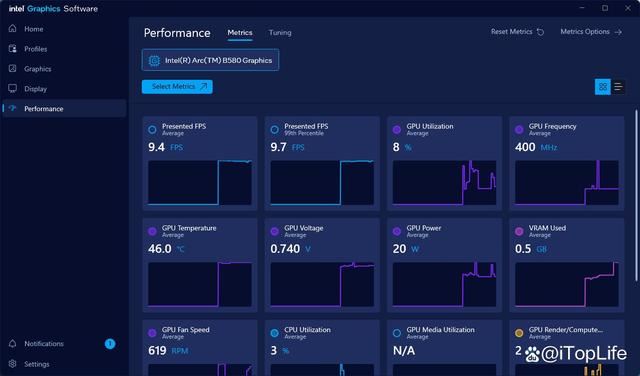Click the GPU chip icon on device selector
This screenshot has width=640, height=376.
point(154,60)
